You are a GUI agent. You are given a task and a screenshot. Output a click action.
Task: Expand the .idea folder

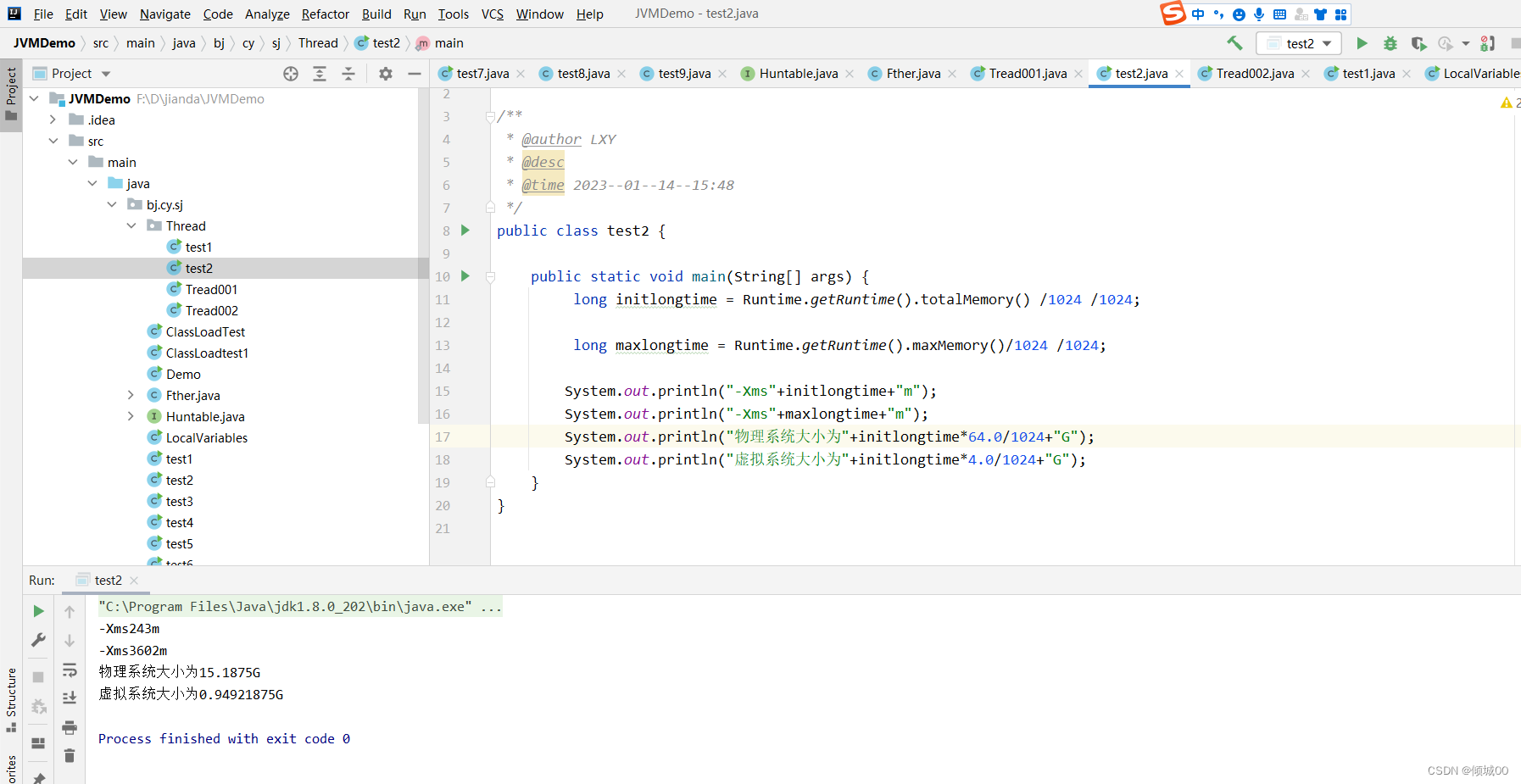(53, 120)
